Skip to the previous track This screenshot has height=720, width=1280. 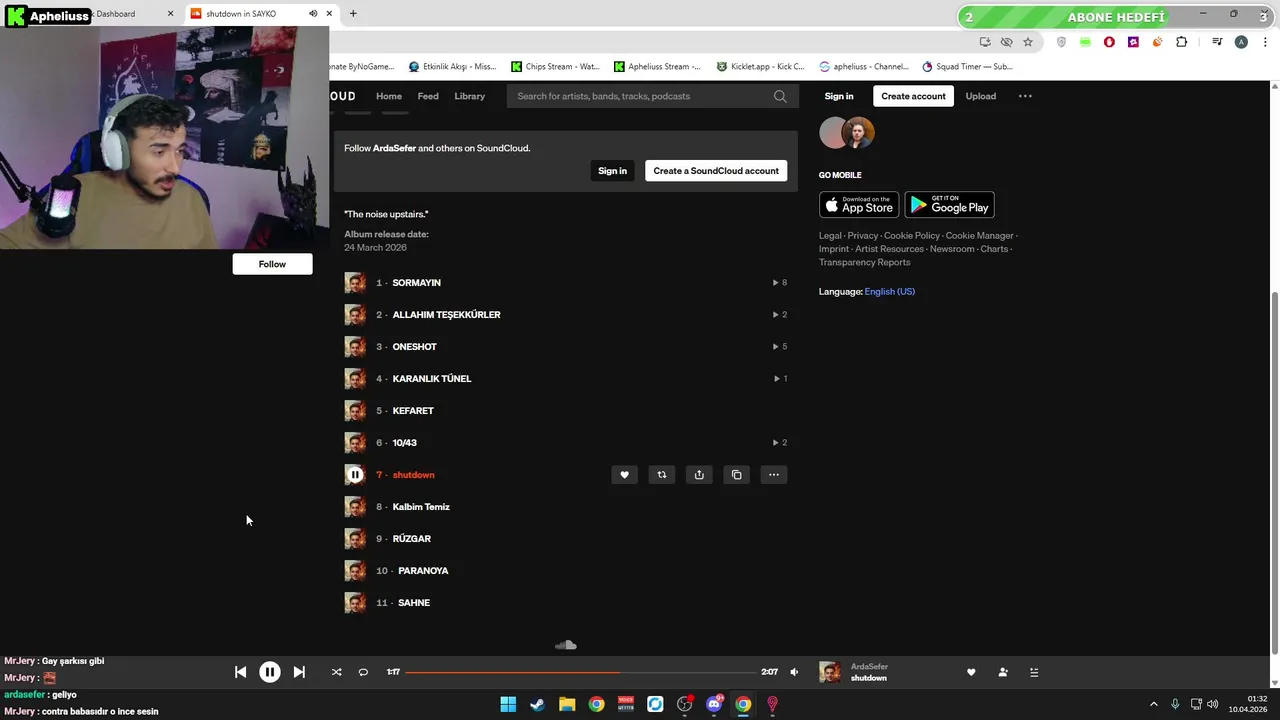[240, 672]
